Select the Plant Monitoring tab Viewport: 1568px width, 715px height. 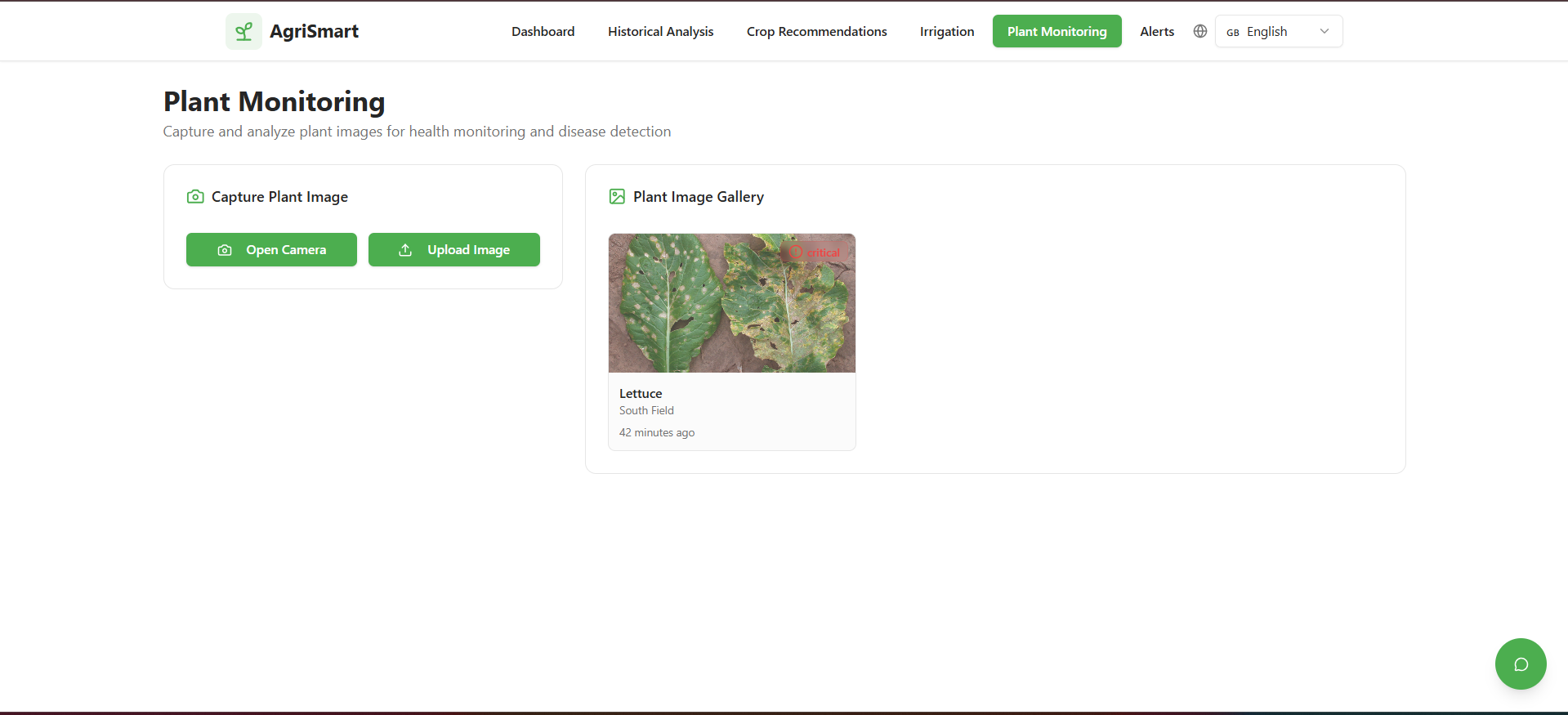(1057, 31)
